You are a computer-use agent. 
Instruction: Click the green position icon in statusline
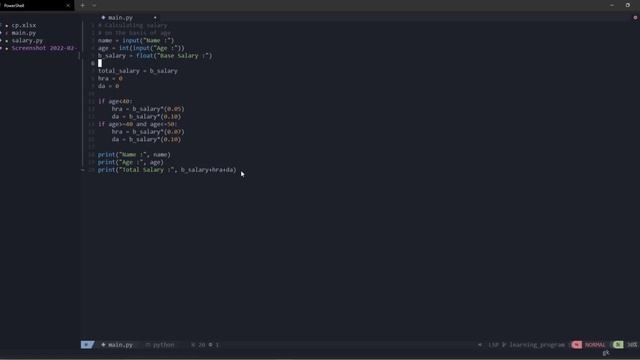(x=618, y=345)
